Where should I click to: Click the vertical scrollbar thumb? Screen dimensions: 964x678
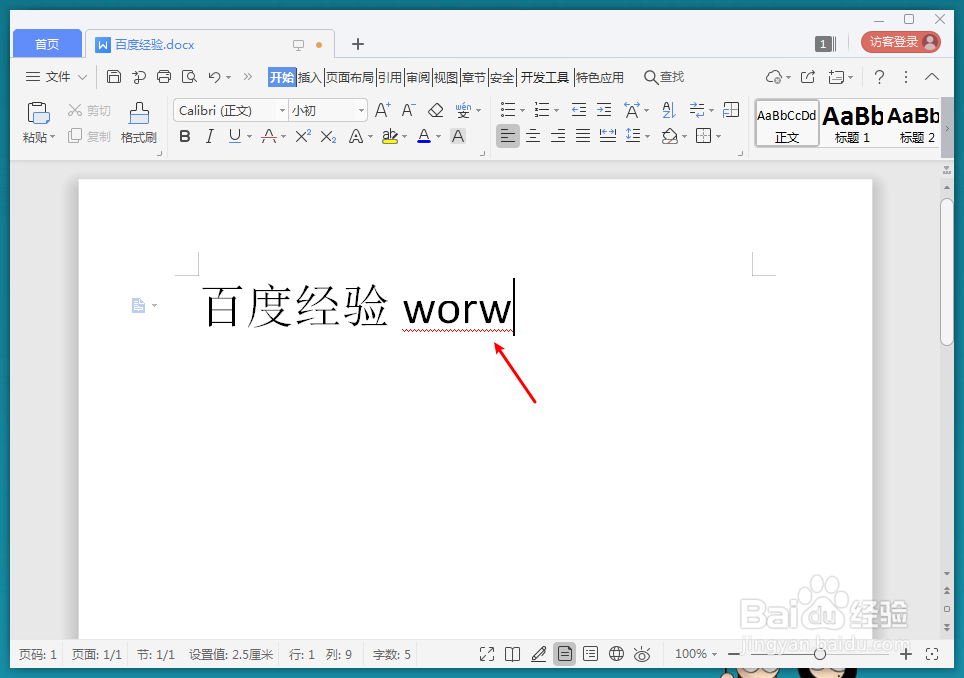pyautogui.click(x=947, y=272)
